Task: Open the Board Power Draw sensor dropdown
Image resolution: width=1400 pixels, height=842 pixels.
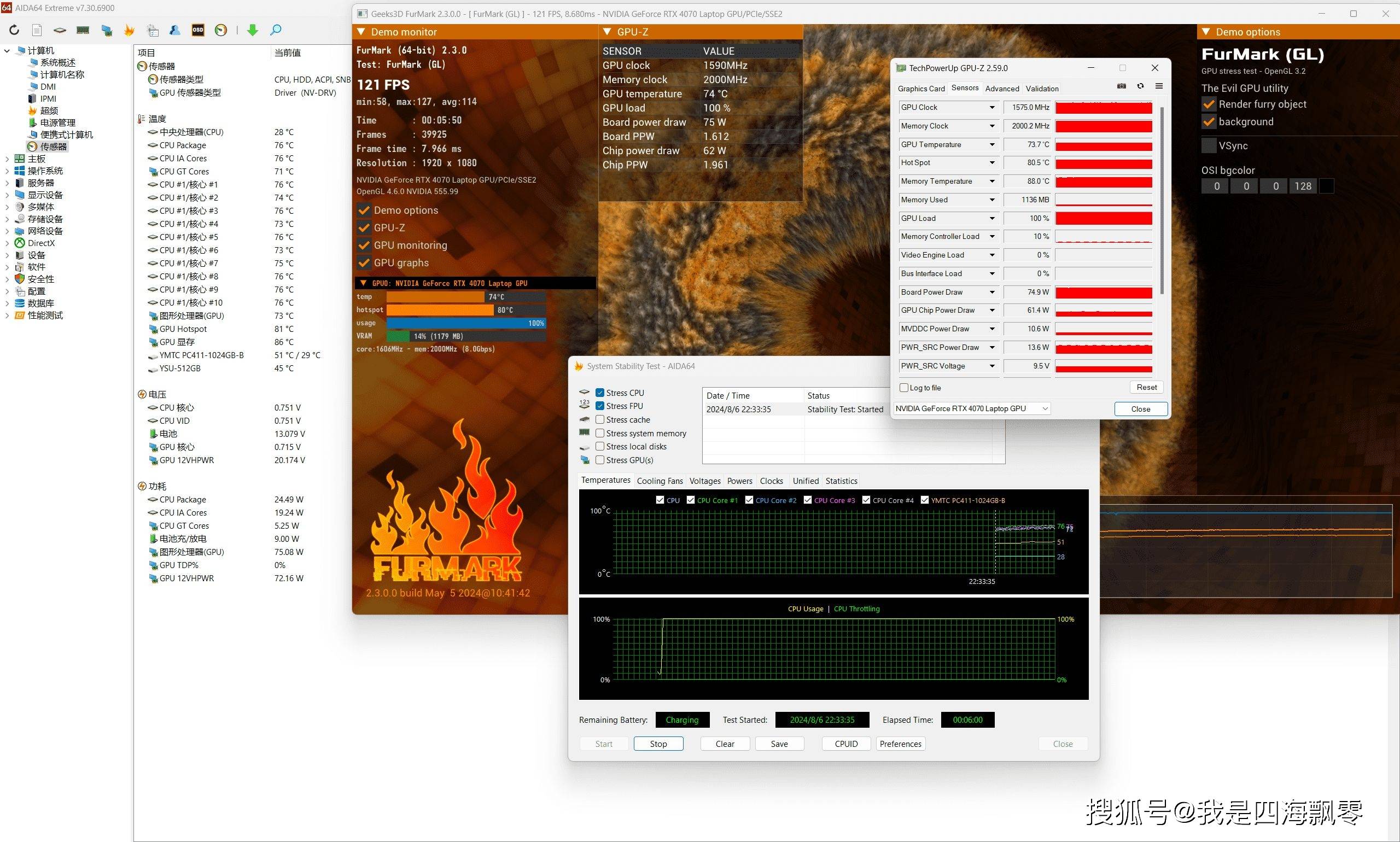Action: click(992, 292)
